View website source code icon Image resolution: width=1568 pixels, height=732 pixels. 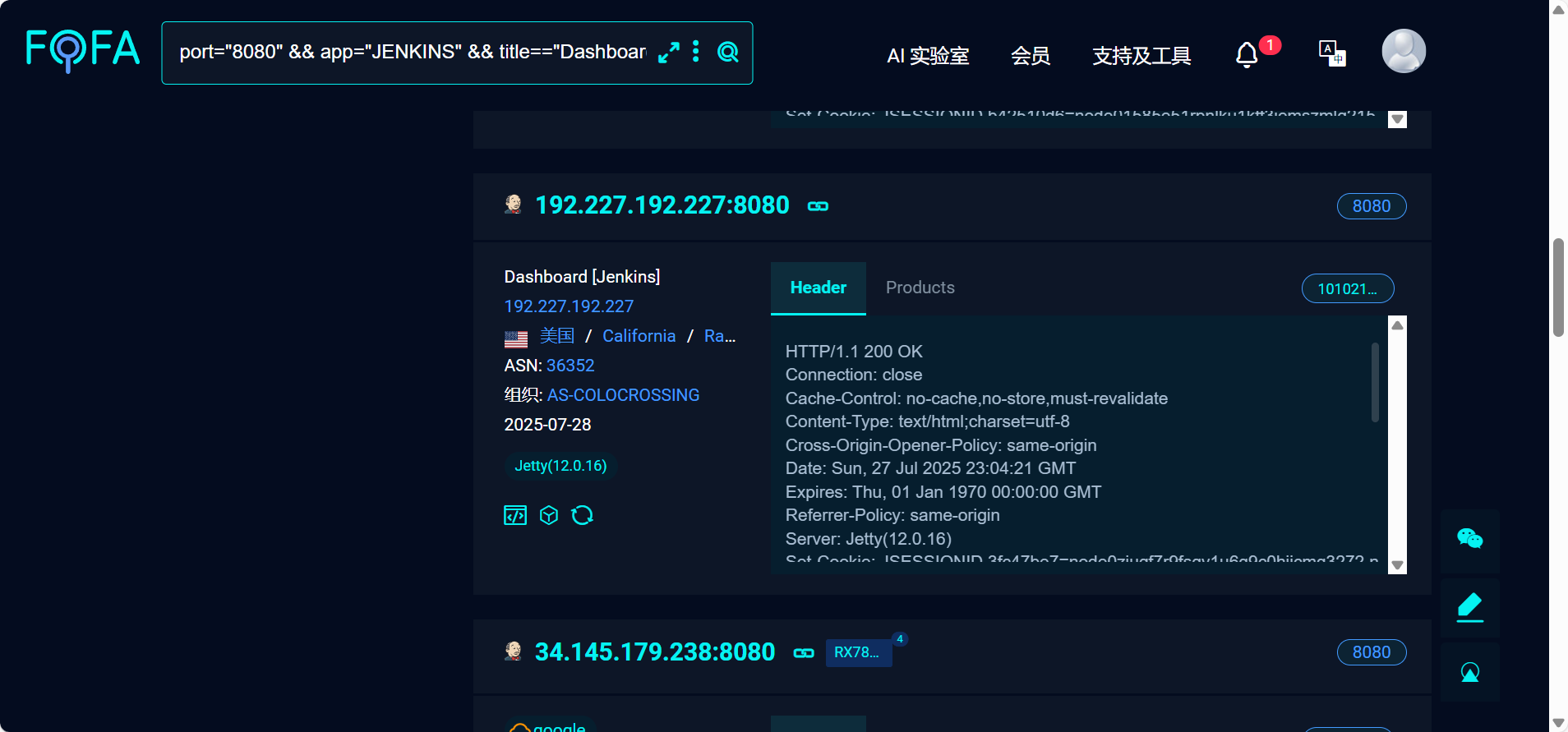point(515,515)
